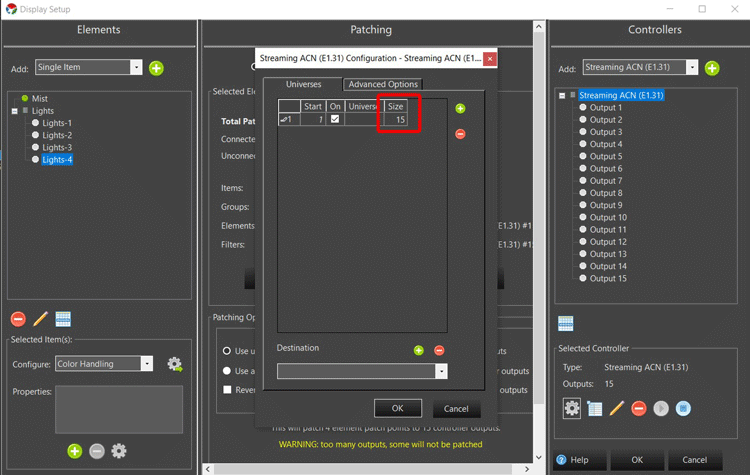Open the Add element type Single Item dropdown
The image size is (750, 475).
[x=136, y=67]
